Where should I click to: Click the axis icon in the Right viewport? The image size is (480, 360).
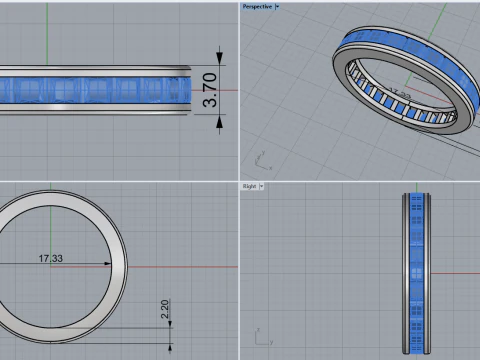264,337
